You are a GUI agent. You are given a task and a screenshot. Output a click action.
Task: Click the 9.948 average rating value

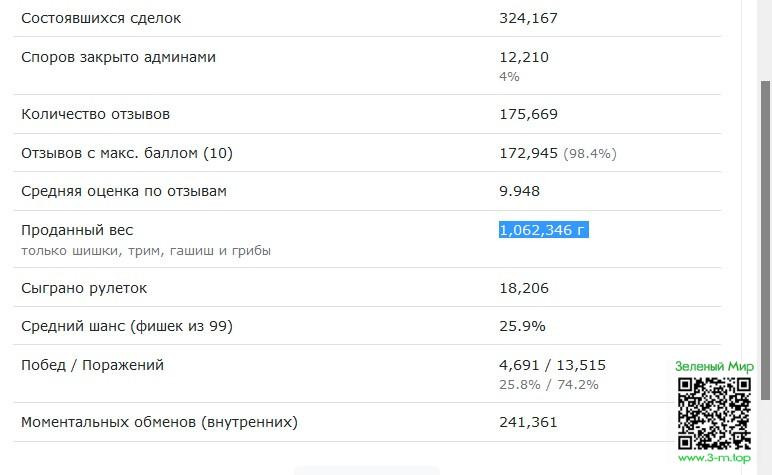click(x=519, y=191)
